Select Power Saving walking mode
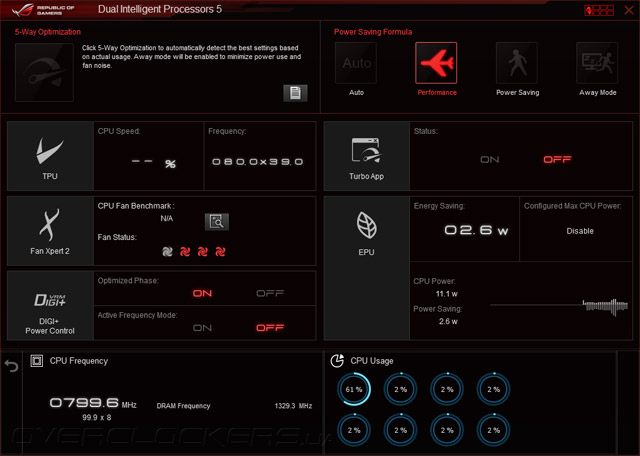The image size is (640, 456). [x=517, y=63]
